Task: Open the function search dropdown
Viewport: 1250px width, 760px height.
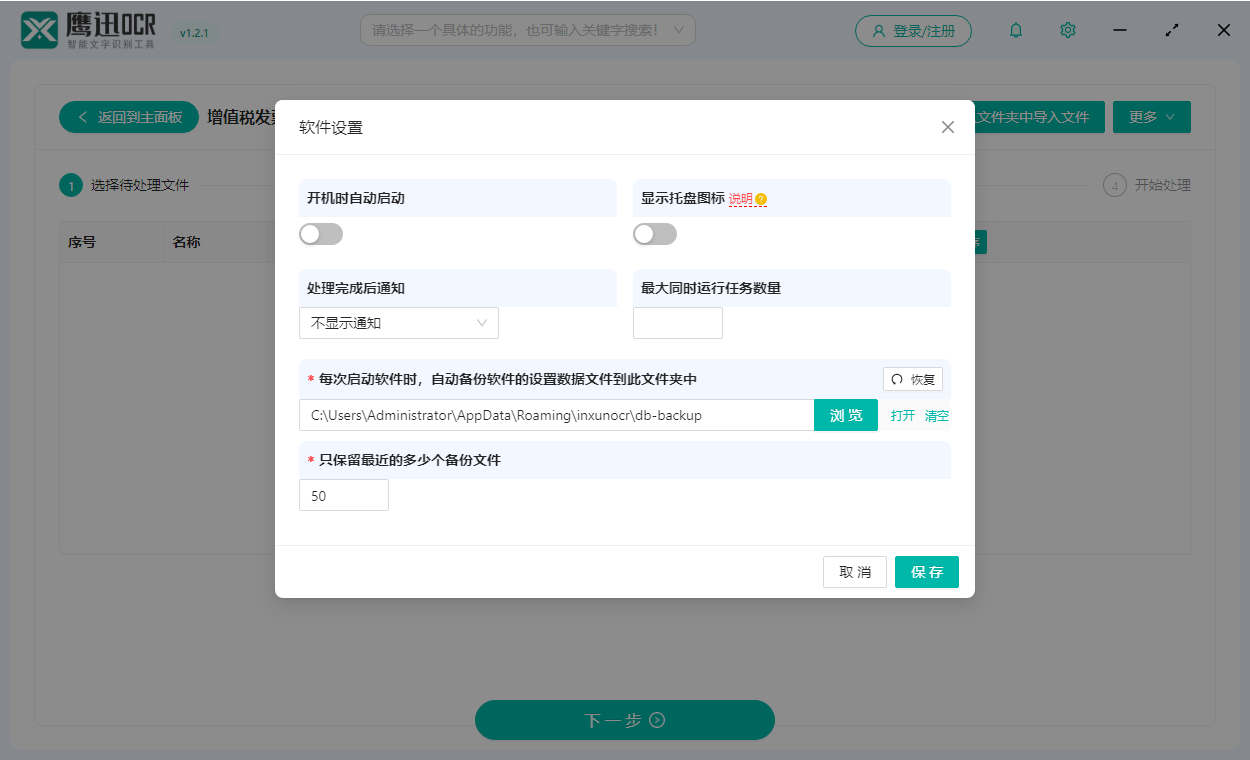Action: [528, 30]
